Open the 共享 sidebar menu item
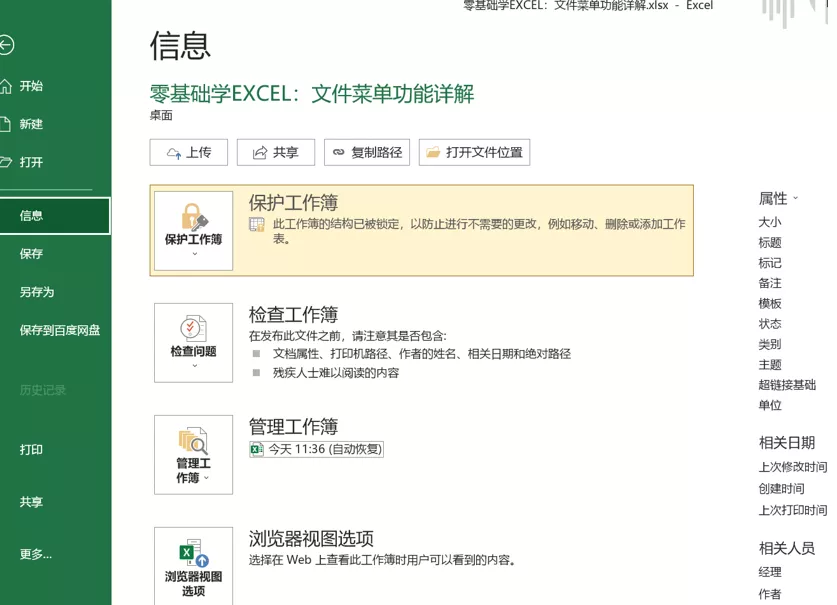 pos(31,502)
